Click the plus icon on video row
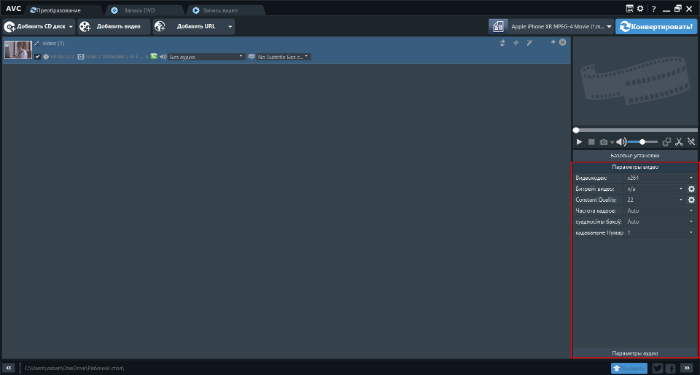This screenshot has width=700, height=375. [x=553, y=42]
